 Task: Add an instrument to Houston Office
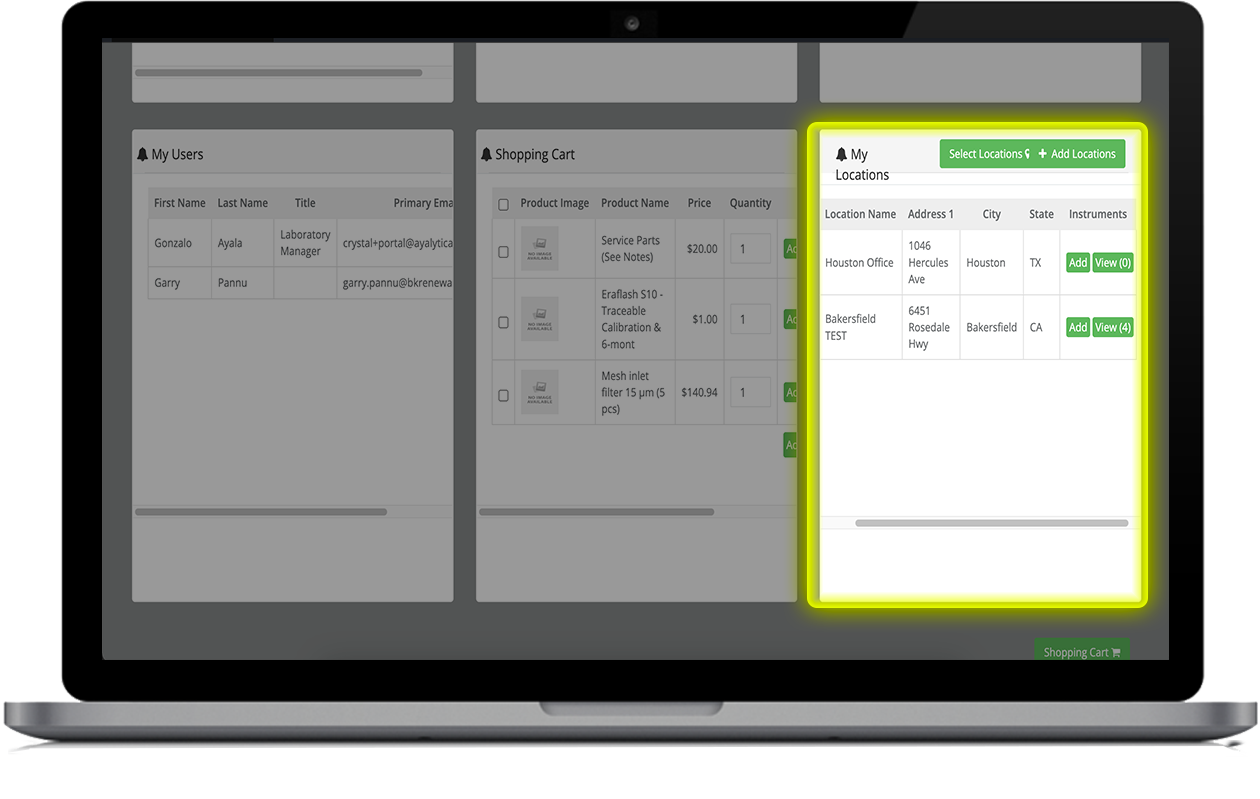pyautogui.click(x=1077, y=263)
